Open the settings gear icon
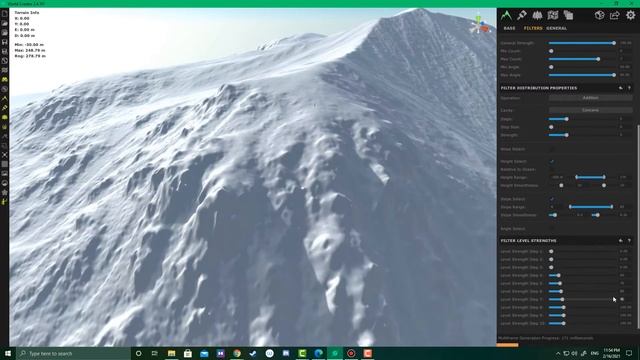Image resolution: width=640 pixels, height=360 pixels. pyautogui.click(x=631, y=16)
